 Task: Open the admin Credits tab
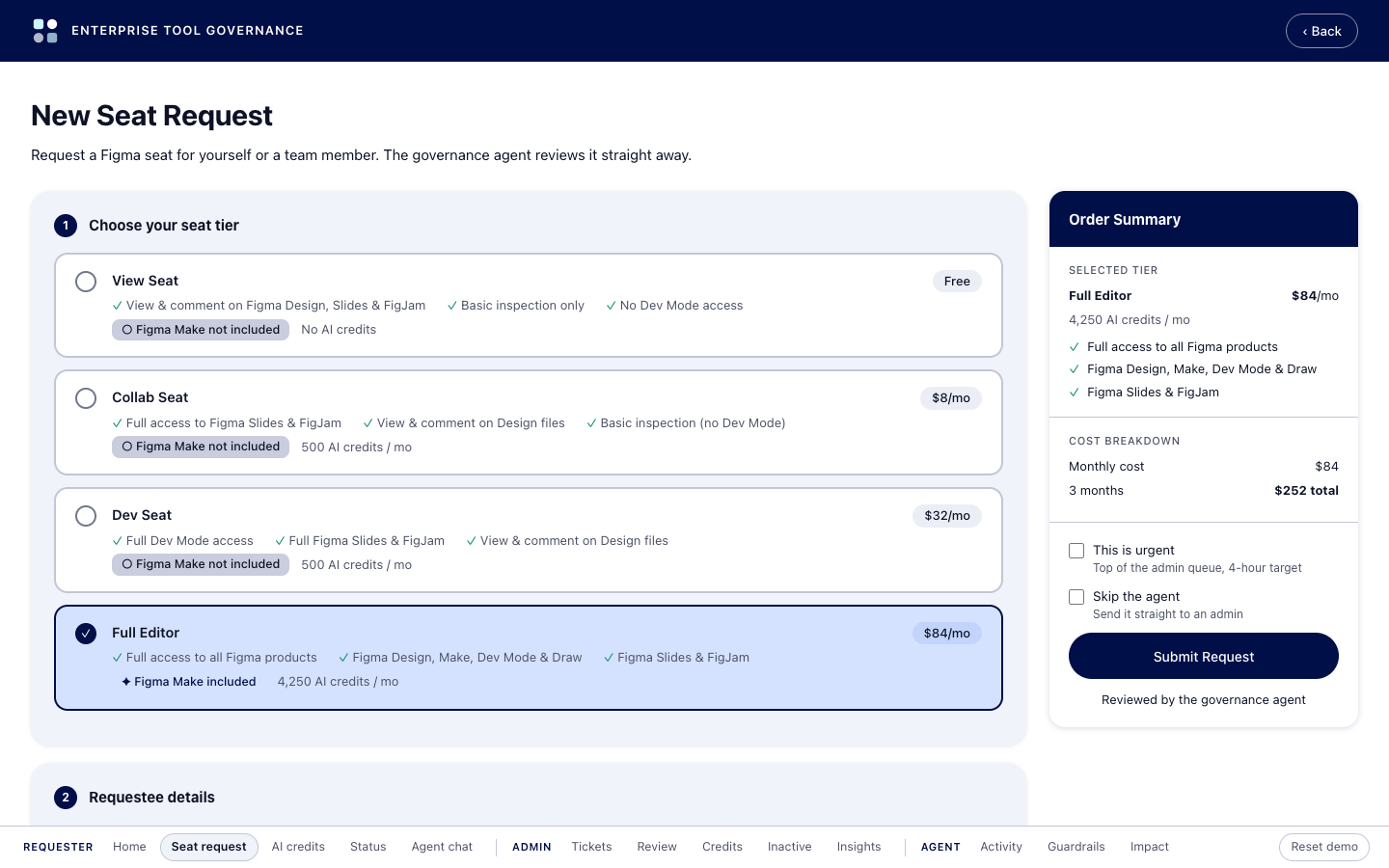pos(722,847)
